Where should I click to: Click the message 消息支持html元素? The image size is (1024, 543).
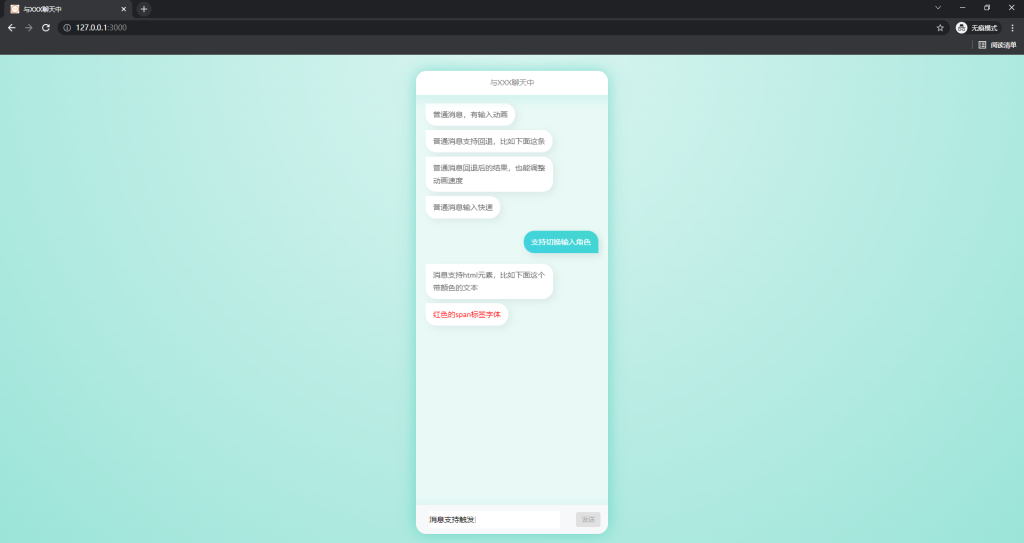click(x=489, y=281)
